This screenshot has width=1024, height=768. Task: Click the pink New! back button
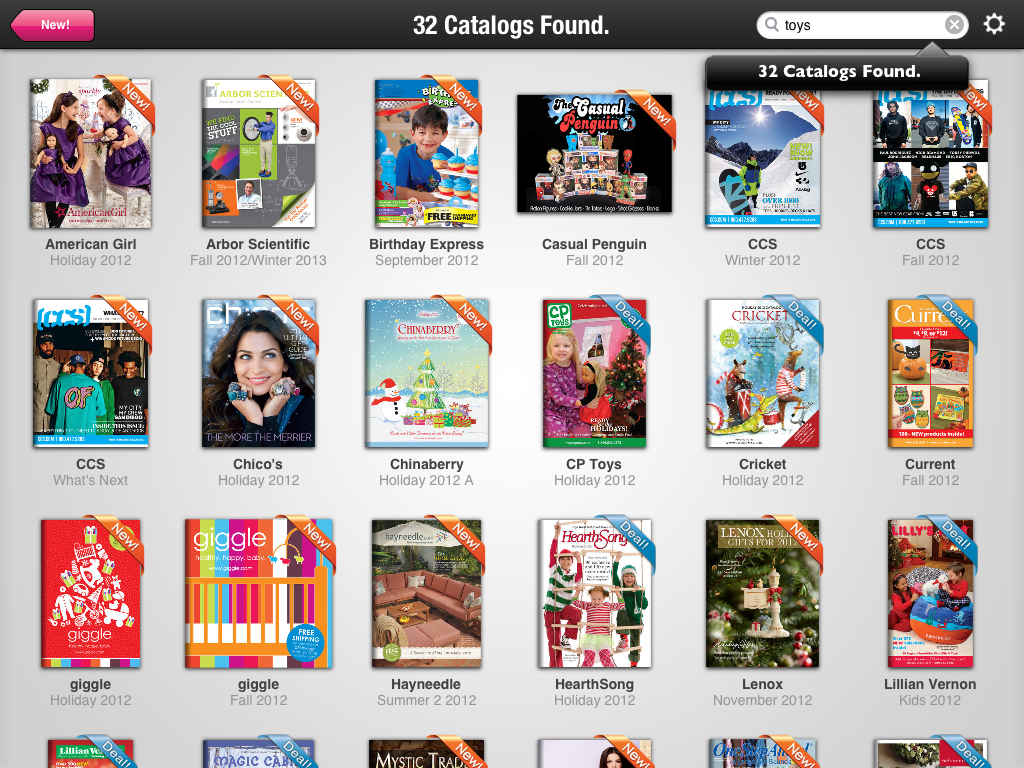tap(53, 25)
